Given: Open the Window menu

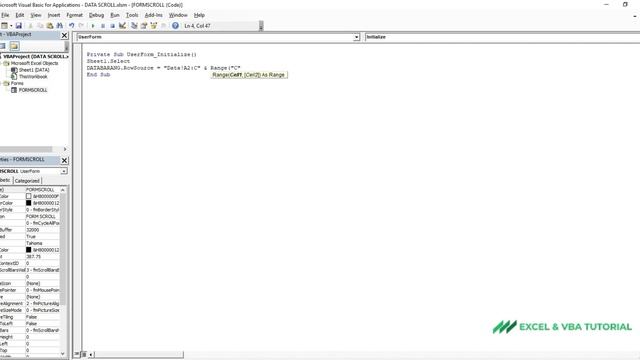Looking at the screenshot, I should click(178, 15).
